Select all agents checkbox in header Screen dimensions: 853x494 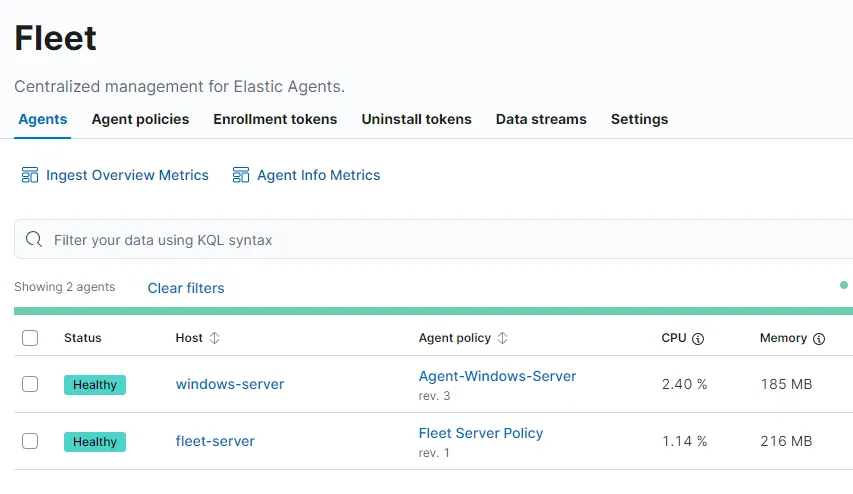30,338
